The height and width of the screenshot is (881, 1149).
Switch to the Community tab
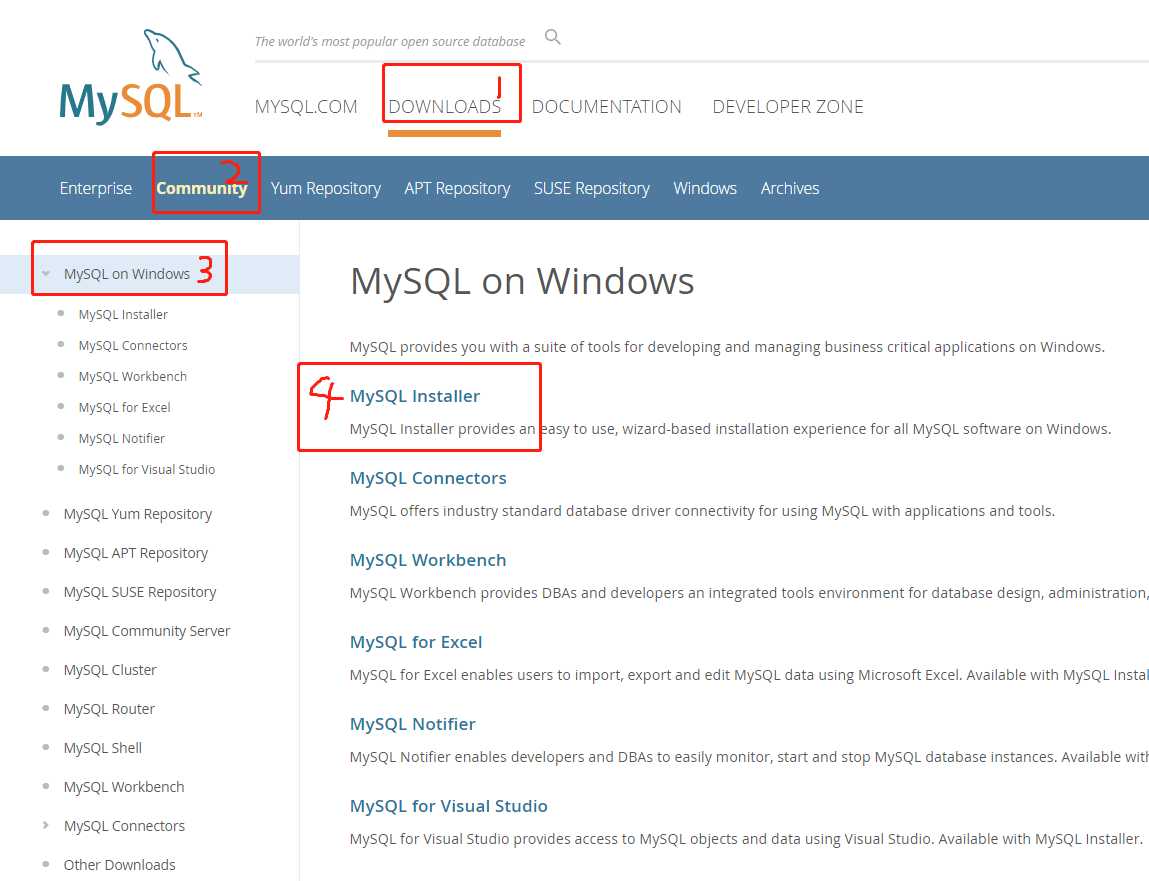pos(202,188)
